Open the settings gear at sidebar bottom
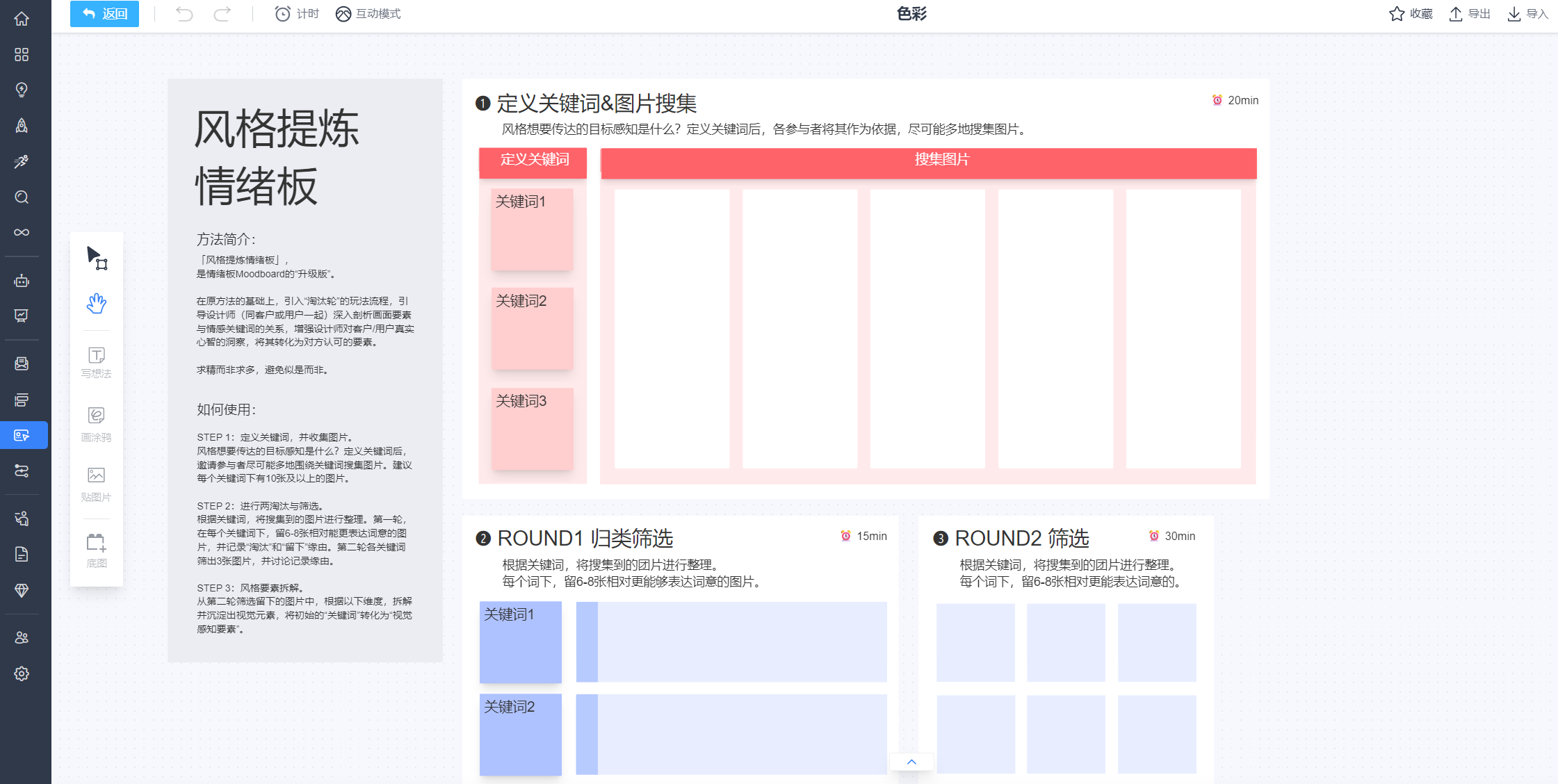This screenshot has width=1558, height=784. pyautogui.click(x=22, y=673)
